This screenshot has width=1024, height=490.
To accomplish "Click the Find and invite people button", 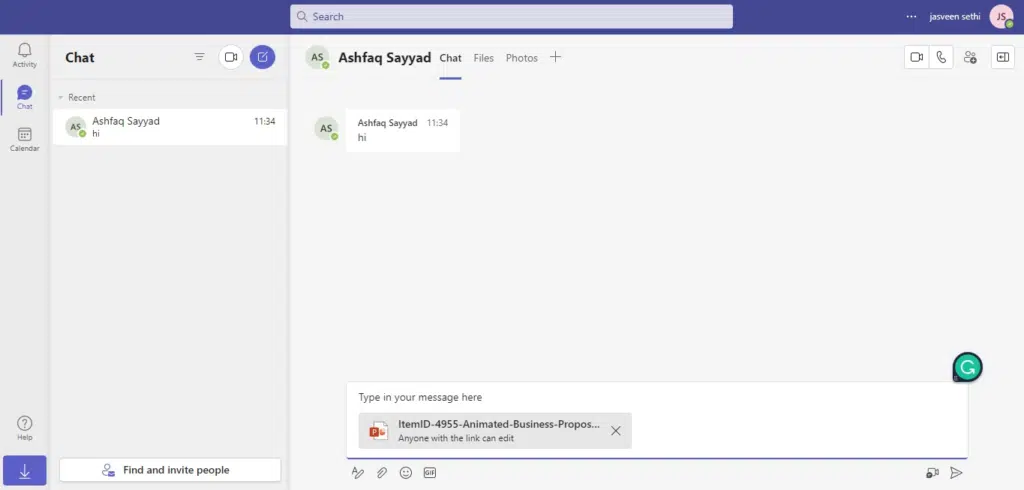I will point(169,470).
